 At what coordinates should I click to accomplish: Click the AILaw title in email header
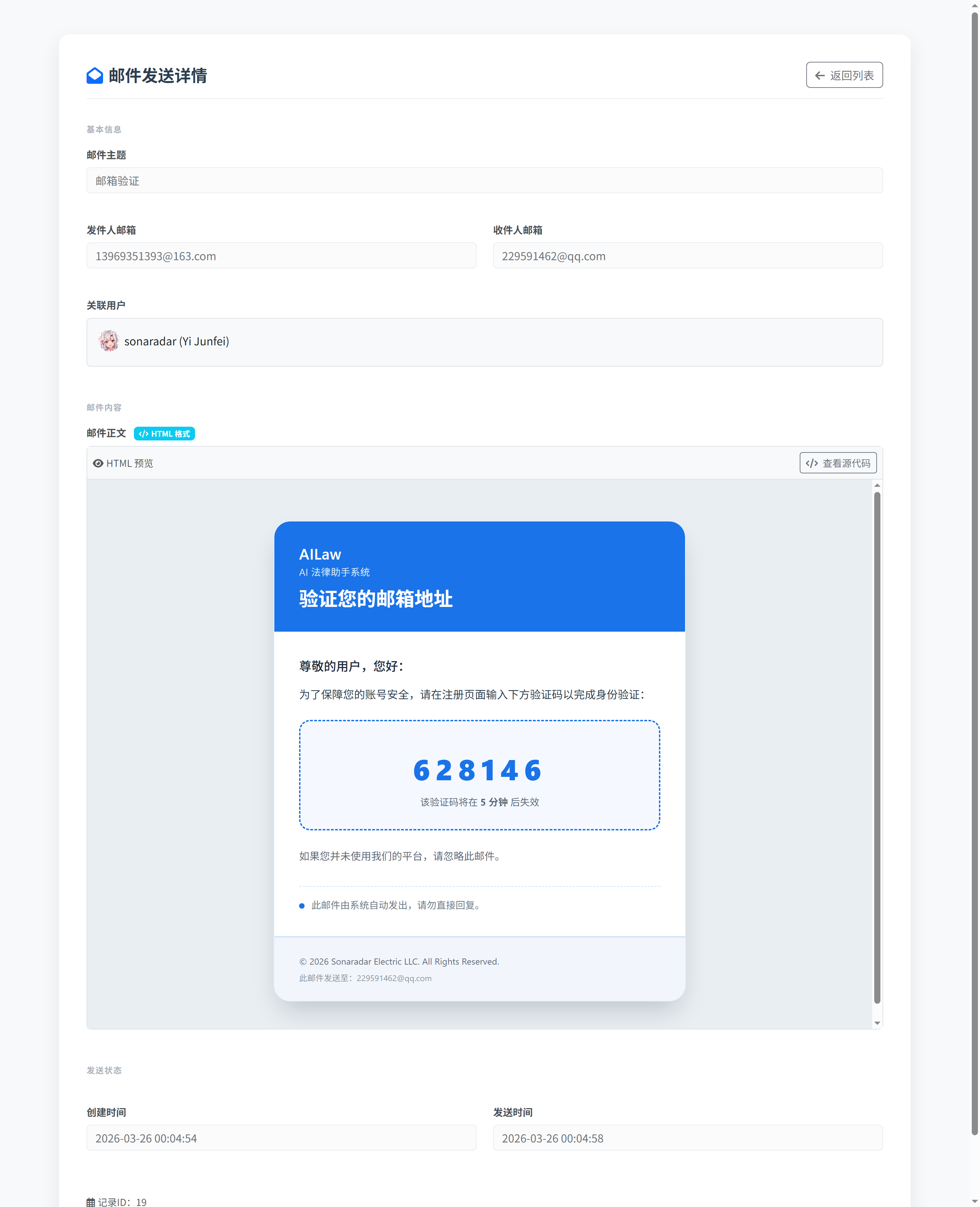[320, 554]
